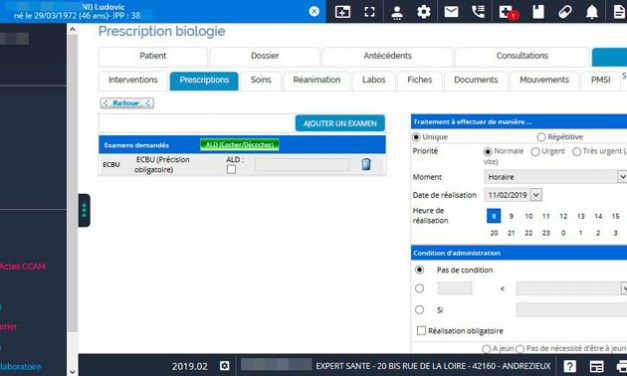Screen dimensions: 627x376
Task: Click the sidebar scrollbar up arrow
Action: click(72, 29)
